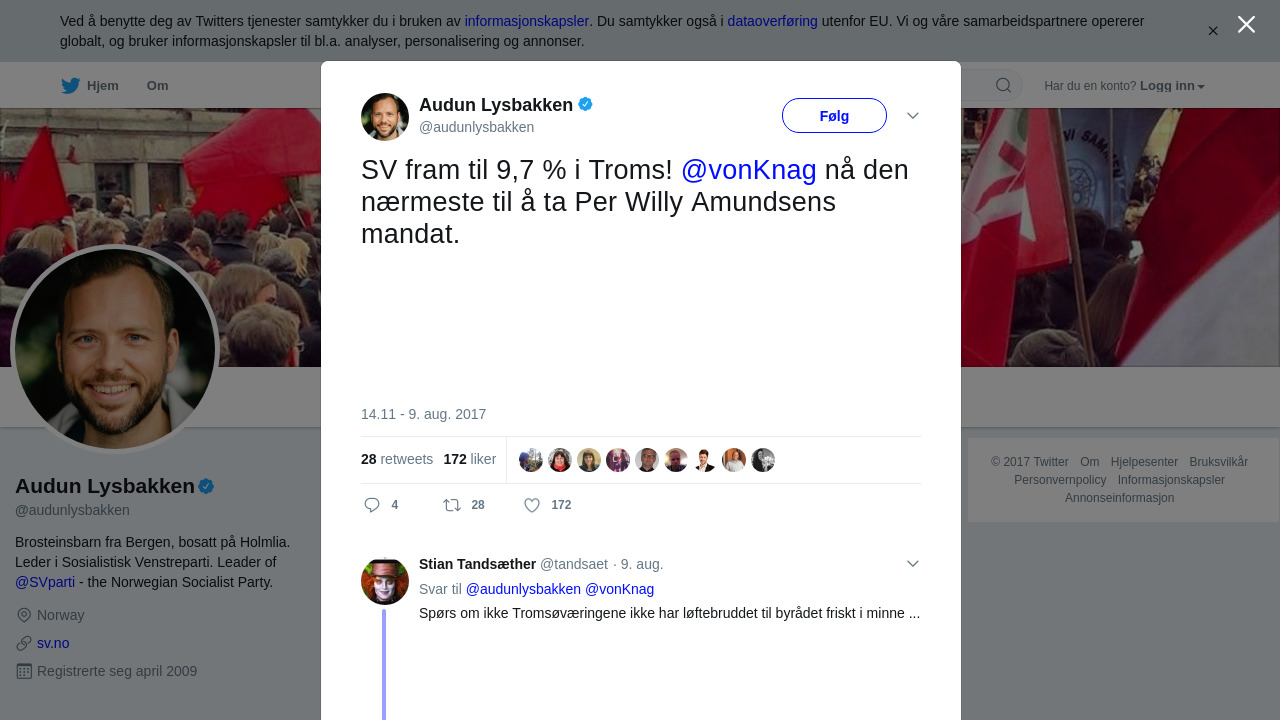The width and height of the screenshot is (1280, 720).
Task: Visit the sv.no website link
Action: [x=53, y=643]
